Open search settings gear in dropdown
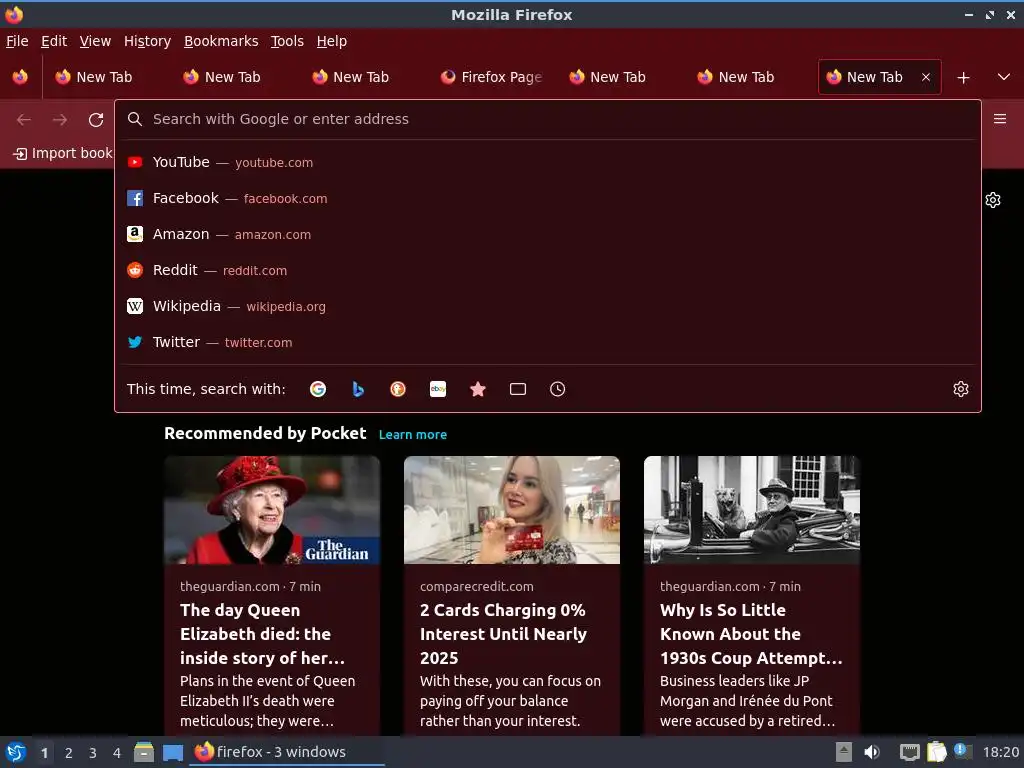1024x768 pixels. coord(961,389)
